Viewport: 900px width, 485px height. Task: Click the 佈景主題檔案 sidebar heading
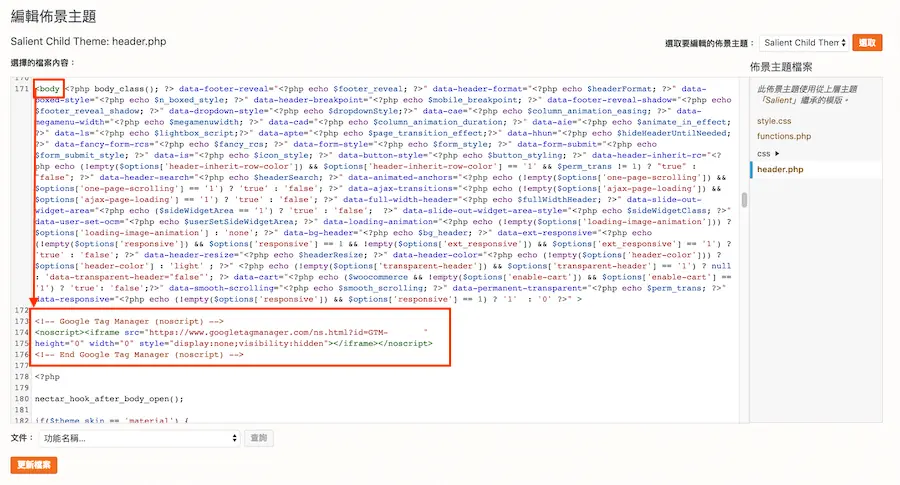coord(781,67)
